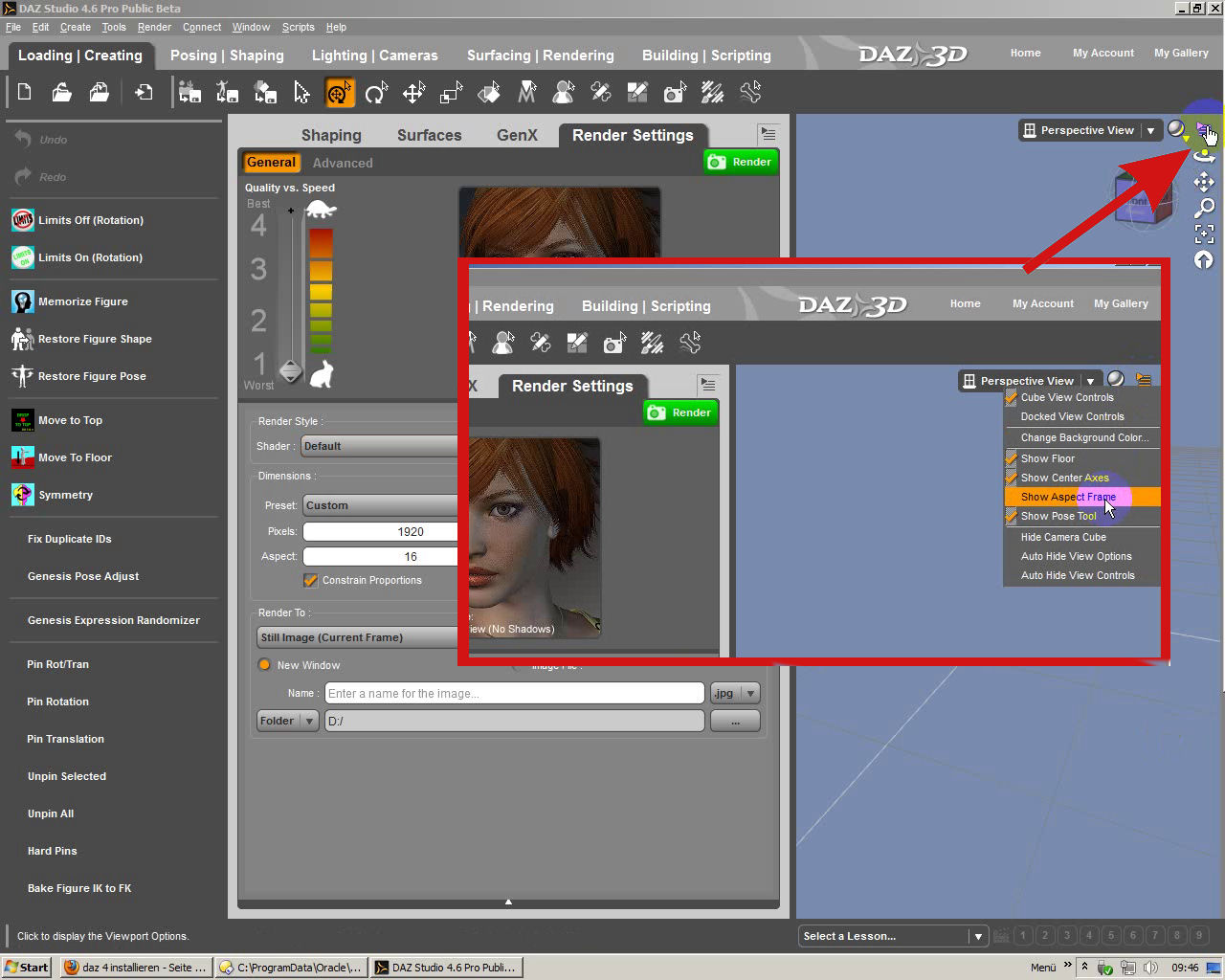Click the viewport Reset view arrow control

pos(1204,259)
